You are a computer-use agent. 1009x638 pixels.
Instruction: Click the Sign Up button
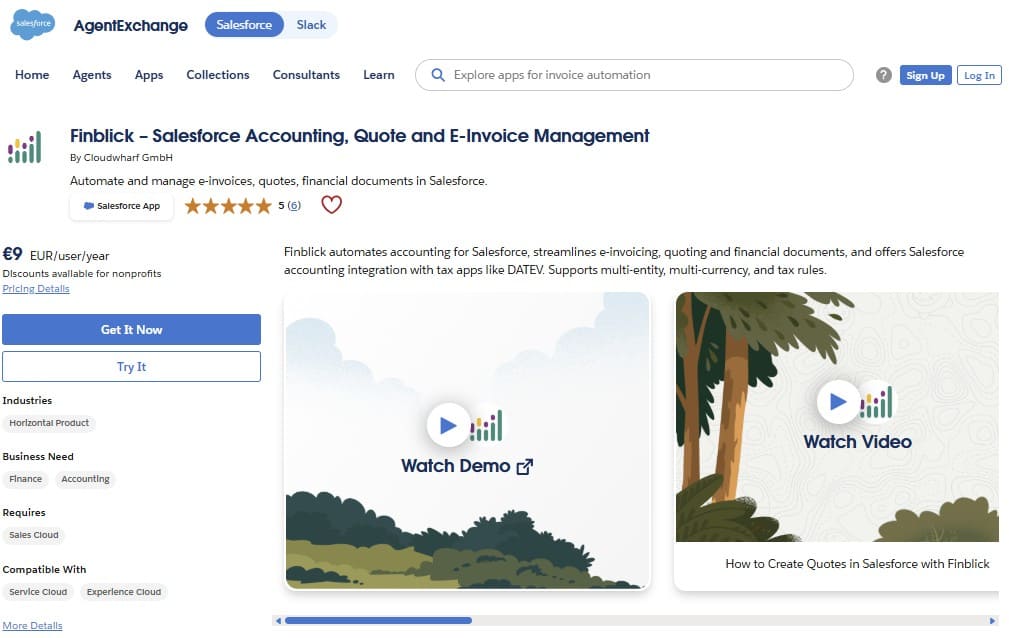coord(925,75)
